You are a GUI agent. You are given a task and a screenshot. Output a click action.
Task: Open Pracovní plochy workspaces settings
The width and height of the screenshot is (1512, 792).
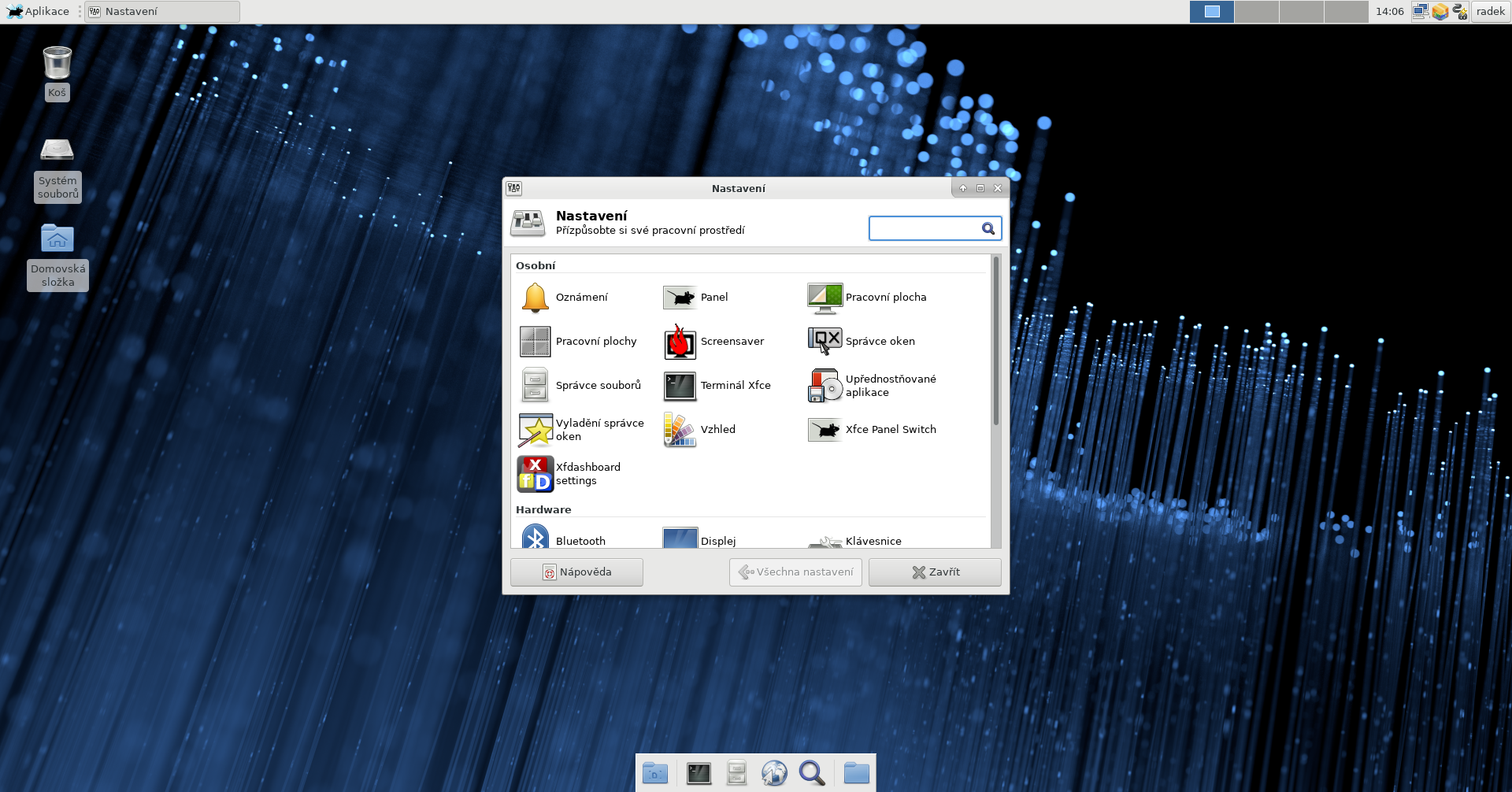(578, 342)
